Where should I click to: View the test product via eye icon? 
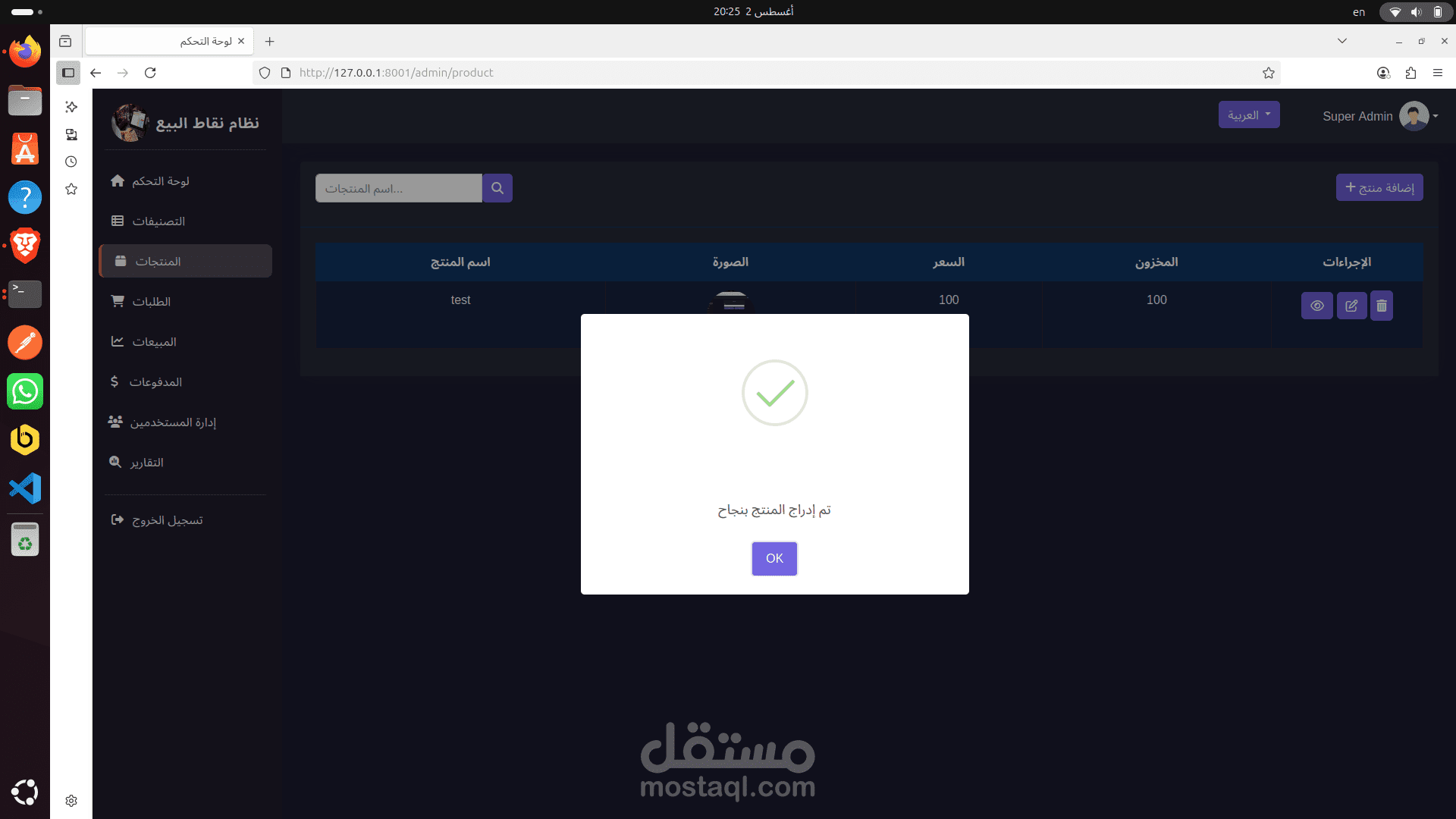tap(1317, 306)
